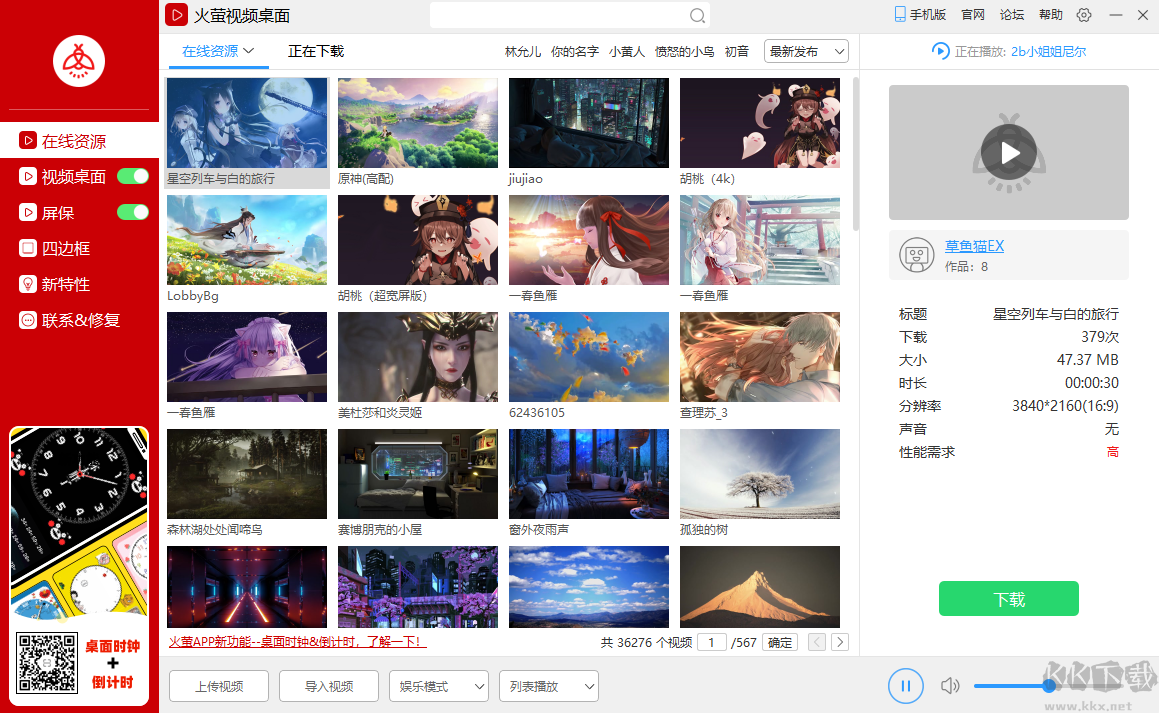Mute audio with the speaker icon
This screenshot has height=713, width=1159.
(949, 686)
